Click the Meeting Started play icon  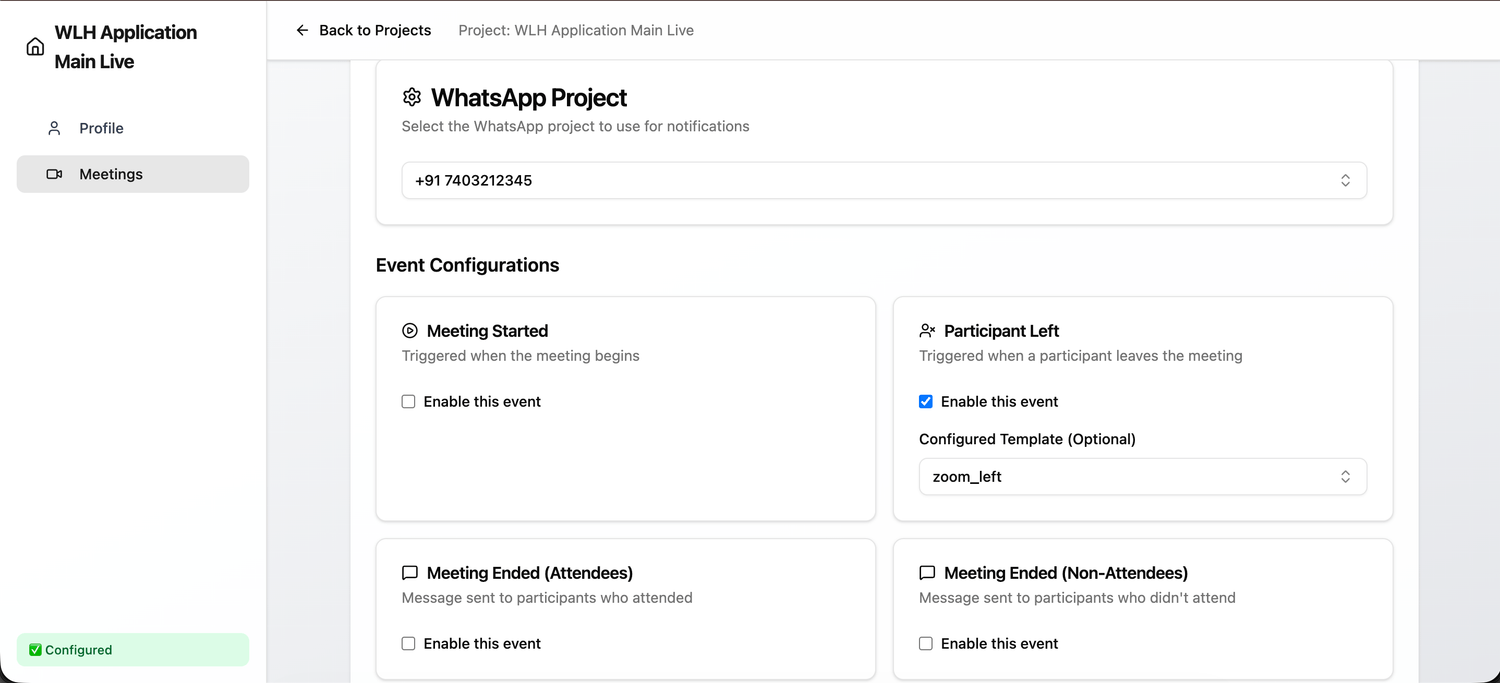tap(410, 331)
